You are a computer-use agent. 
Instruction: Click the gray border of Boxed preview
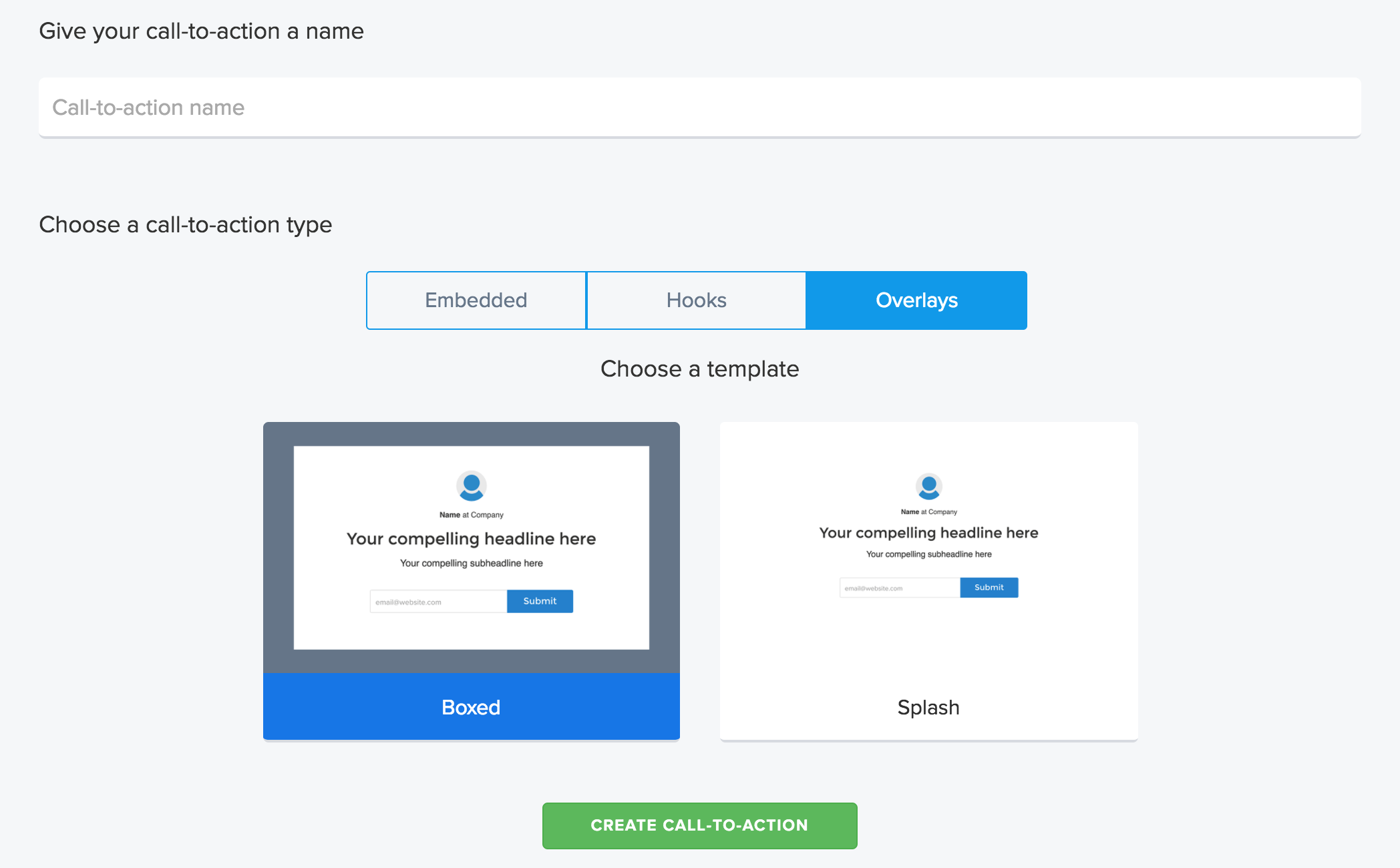click(x=278, y=548)
